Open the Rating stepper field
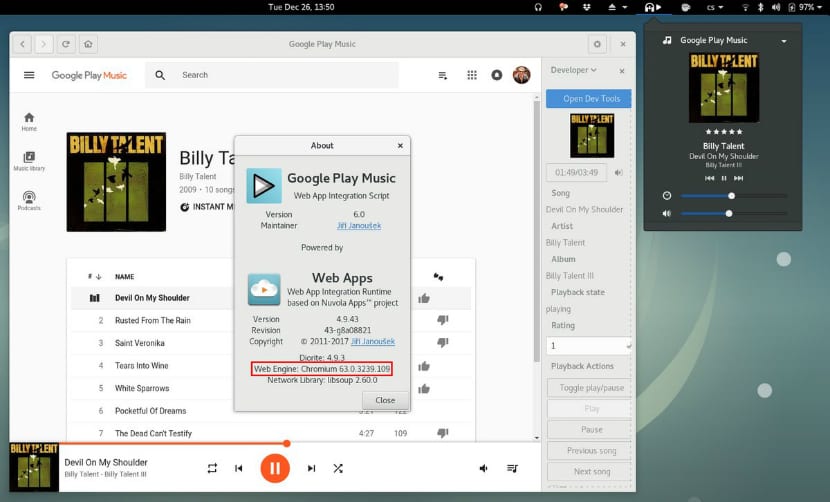830x502 pixels. point(589,346)
